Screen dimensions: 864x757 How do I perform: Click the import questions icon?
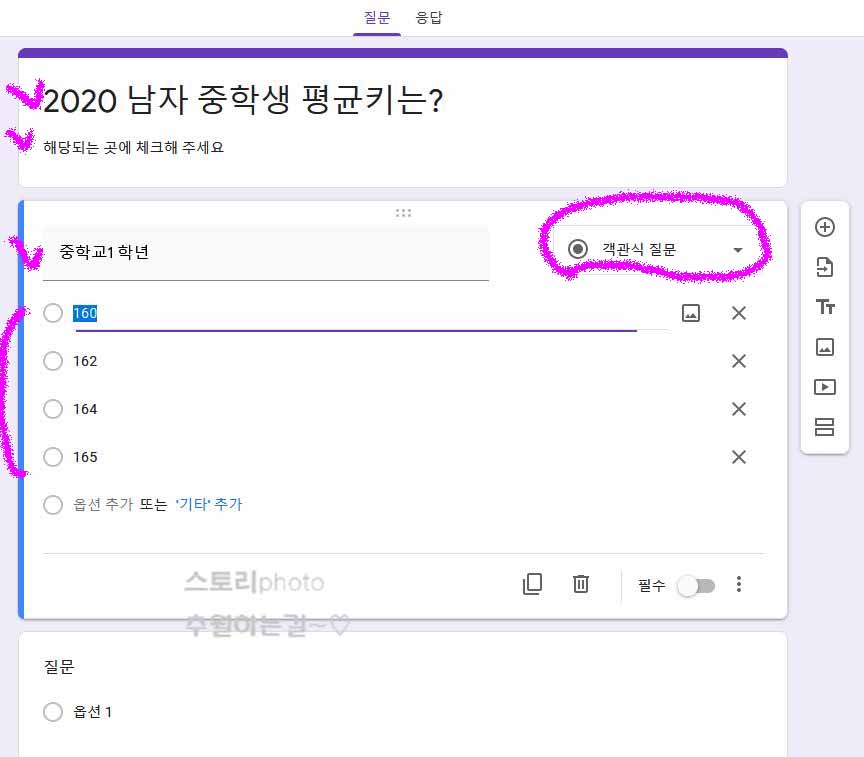pos(824,267)
